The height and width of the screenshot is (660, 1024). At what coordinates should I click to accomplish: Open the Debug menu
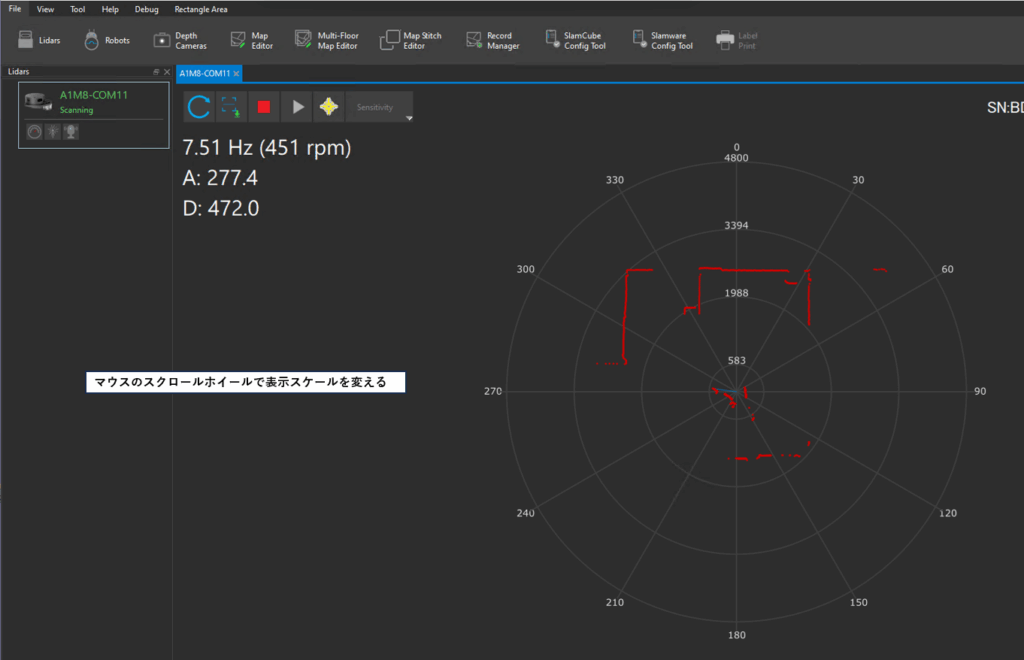coord(146,9)
